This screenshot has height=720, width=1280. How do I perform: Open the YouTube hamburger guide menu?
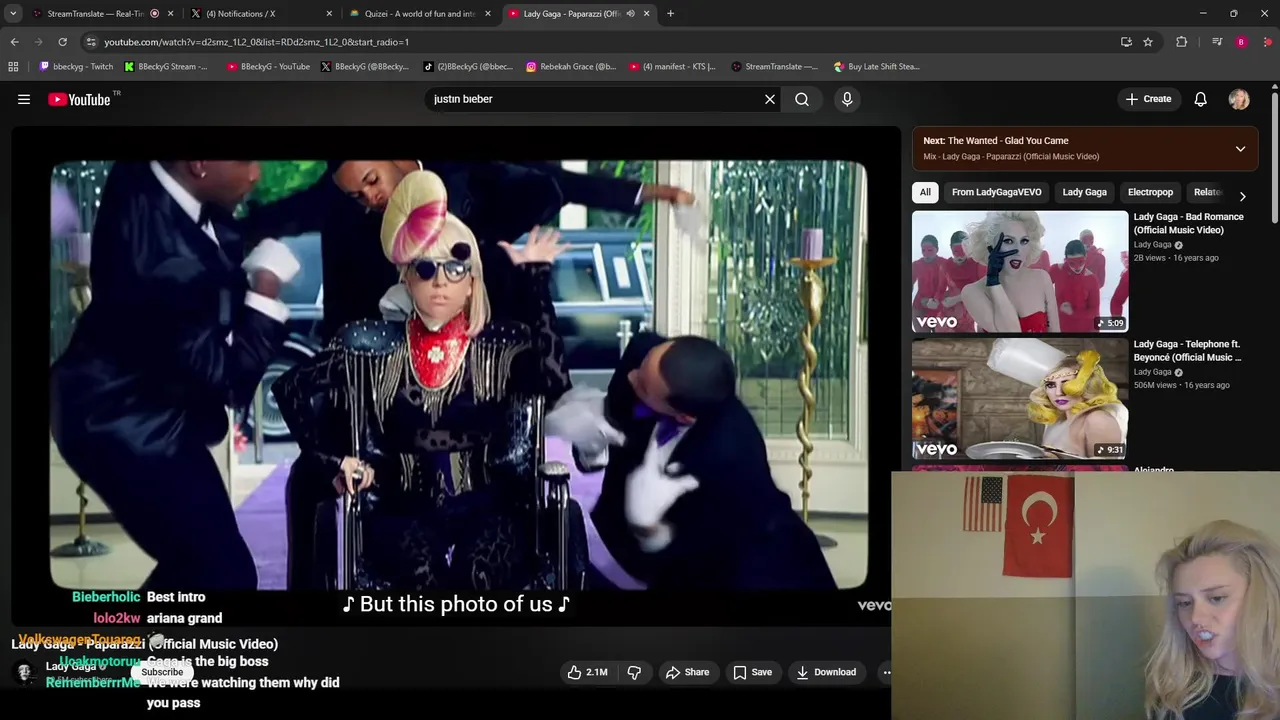pyautogui.click(x=24, y=99)
